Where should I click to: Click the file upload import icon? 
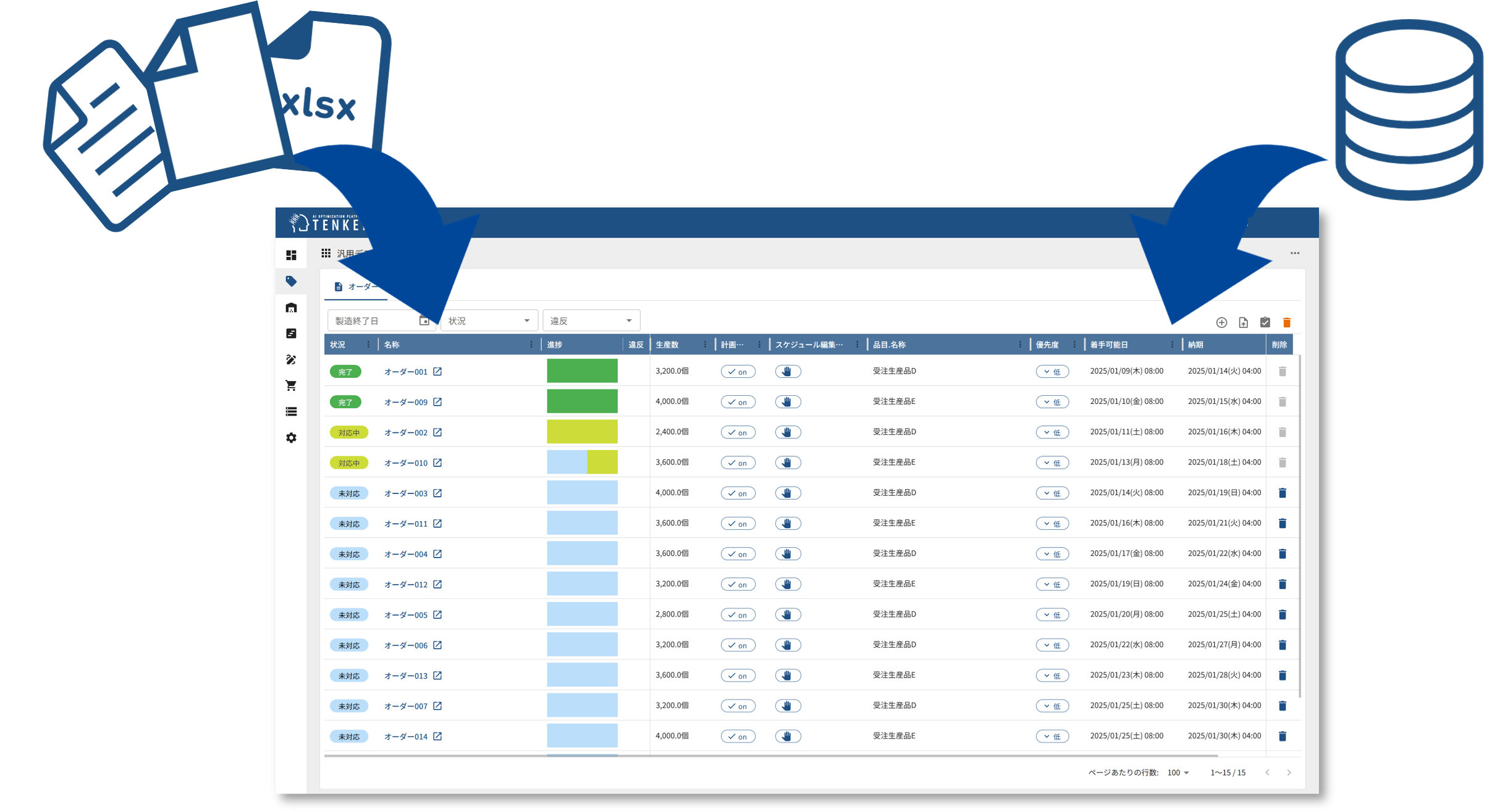tap(1243, 322)
